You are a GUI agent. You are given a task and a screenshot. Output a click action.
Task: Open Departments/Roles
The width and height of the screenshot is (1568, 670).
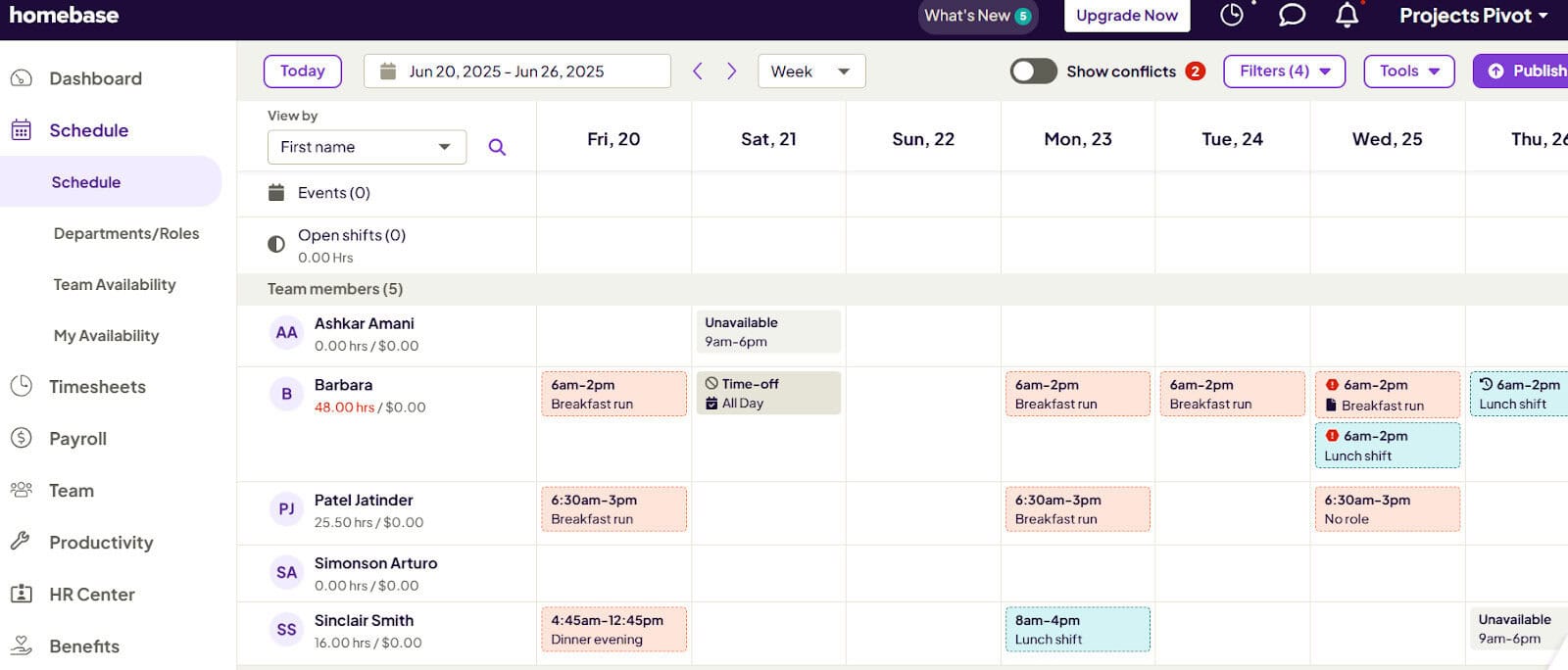(x=126, y=233)
